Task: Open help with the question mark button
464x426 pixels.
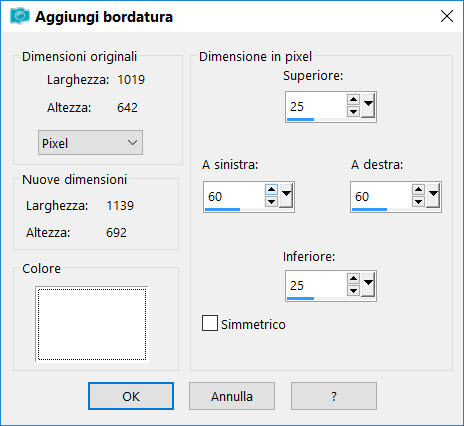Action: (334, 396)
